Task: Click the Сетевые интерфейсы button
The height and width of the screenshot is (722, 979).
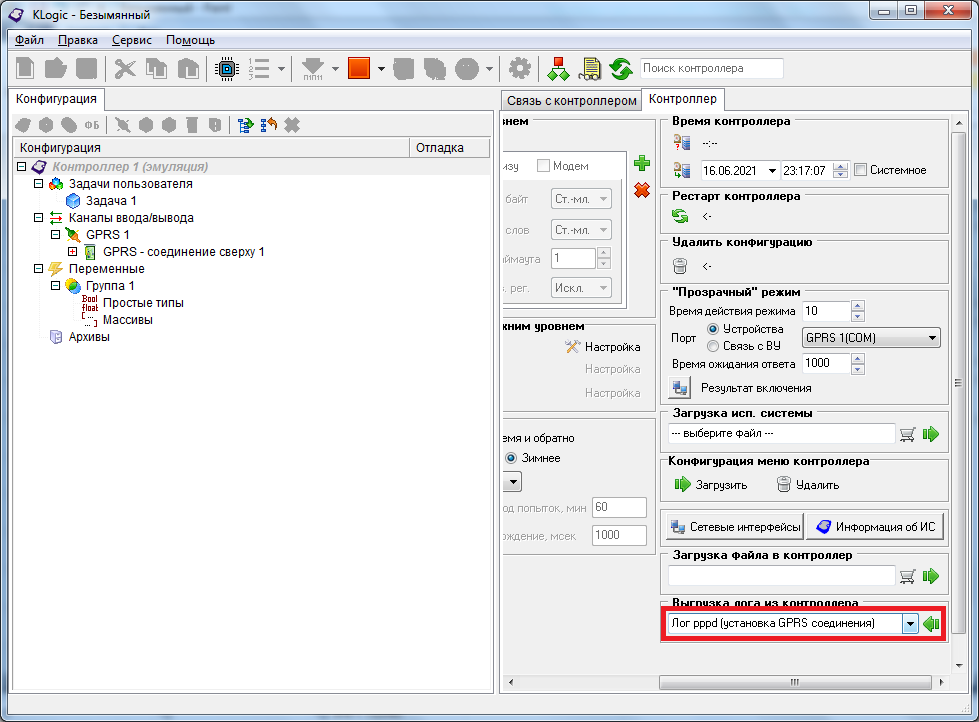Action: click(x=735, y=527)
